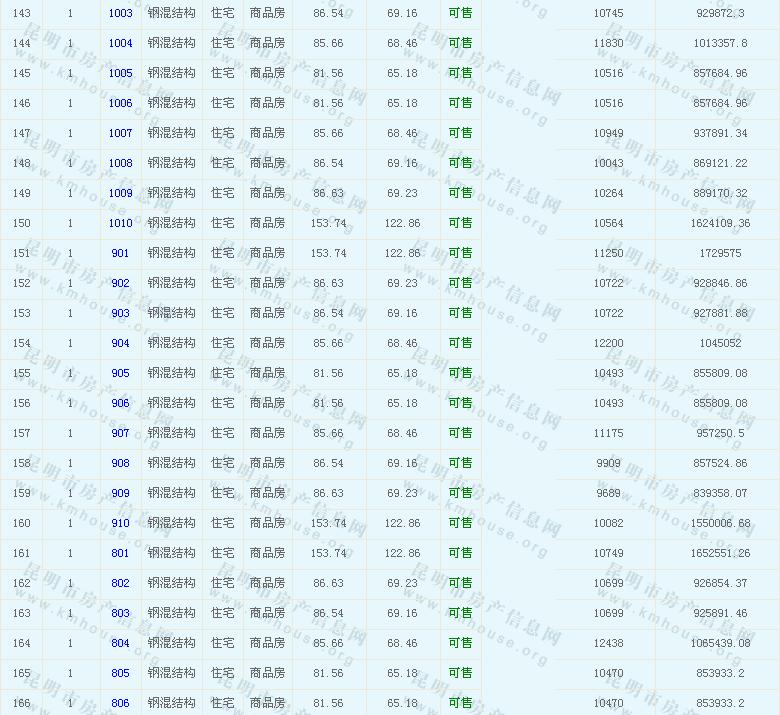Screen dimensions: 780x715
Task: Click room number 904
Action: [x=120, y=344]
